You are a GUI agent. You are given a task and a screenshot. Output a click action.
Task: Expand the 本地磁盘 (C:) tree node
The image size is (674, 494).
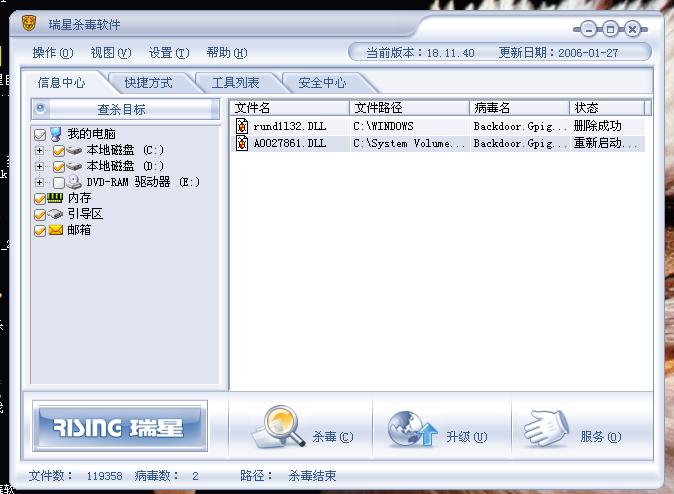pyautogui.click(x=40, y=150)
